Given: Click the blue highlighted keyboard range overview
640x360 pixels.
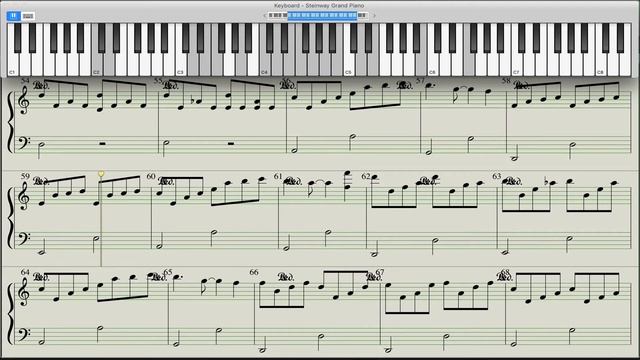Looking at the screenshot, I should click(x=322, y=16).
